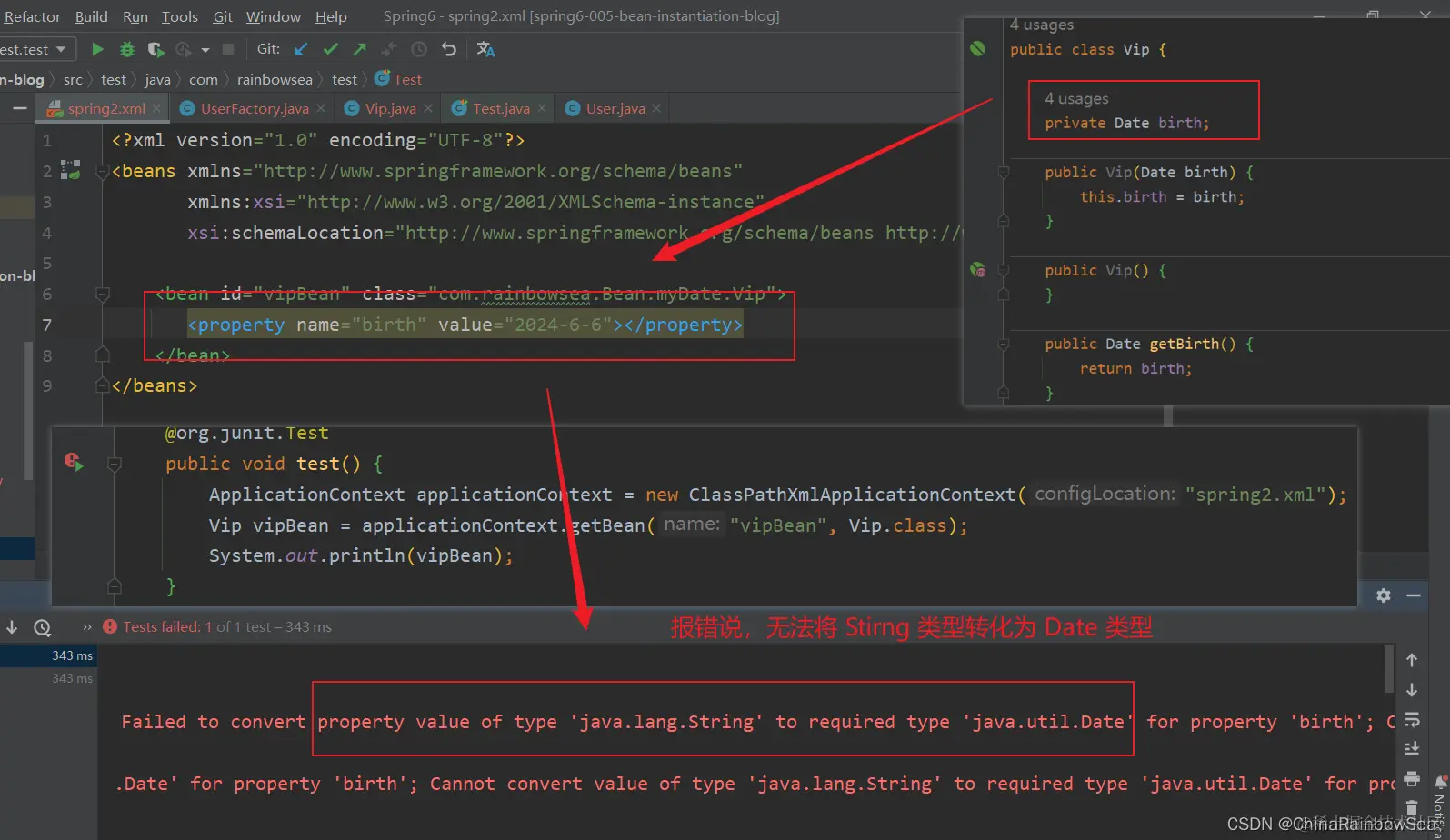Open the Window menu
The width and height of the screenshot is (1450, 840).
point(273,16)
